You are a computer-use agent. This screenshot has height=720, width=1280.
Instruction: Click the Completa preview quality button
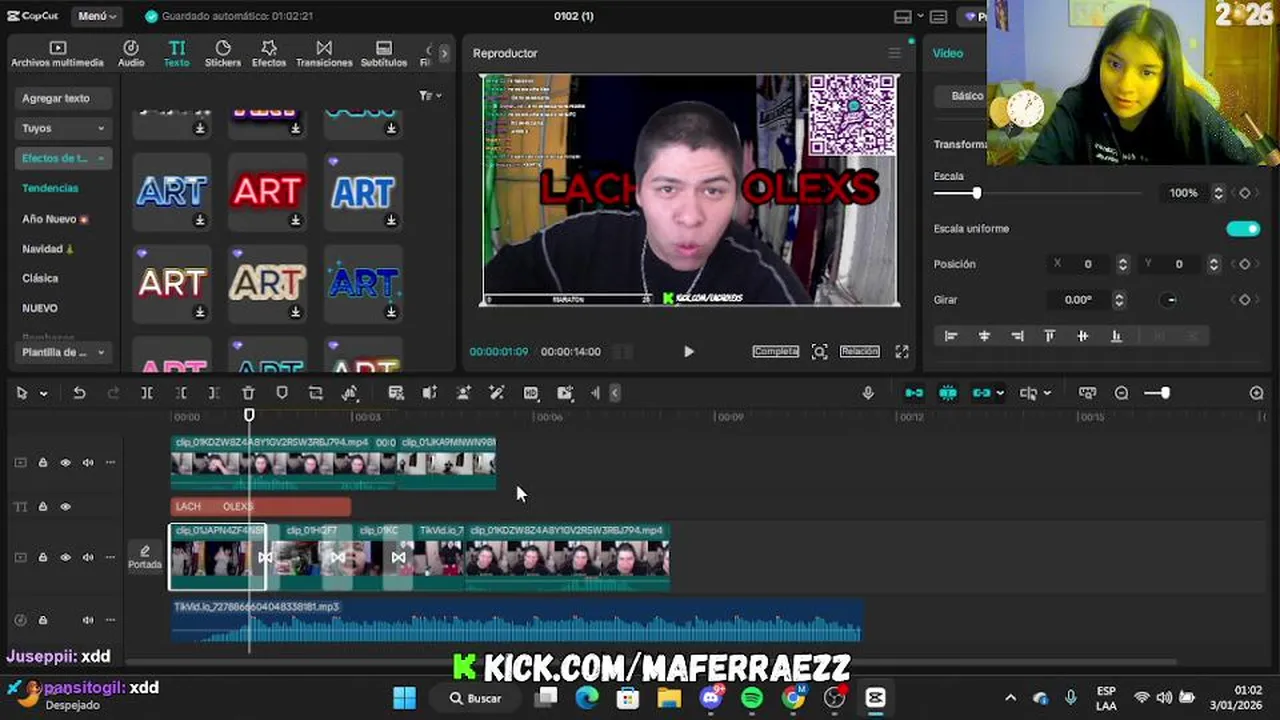click(776, 351)
